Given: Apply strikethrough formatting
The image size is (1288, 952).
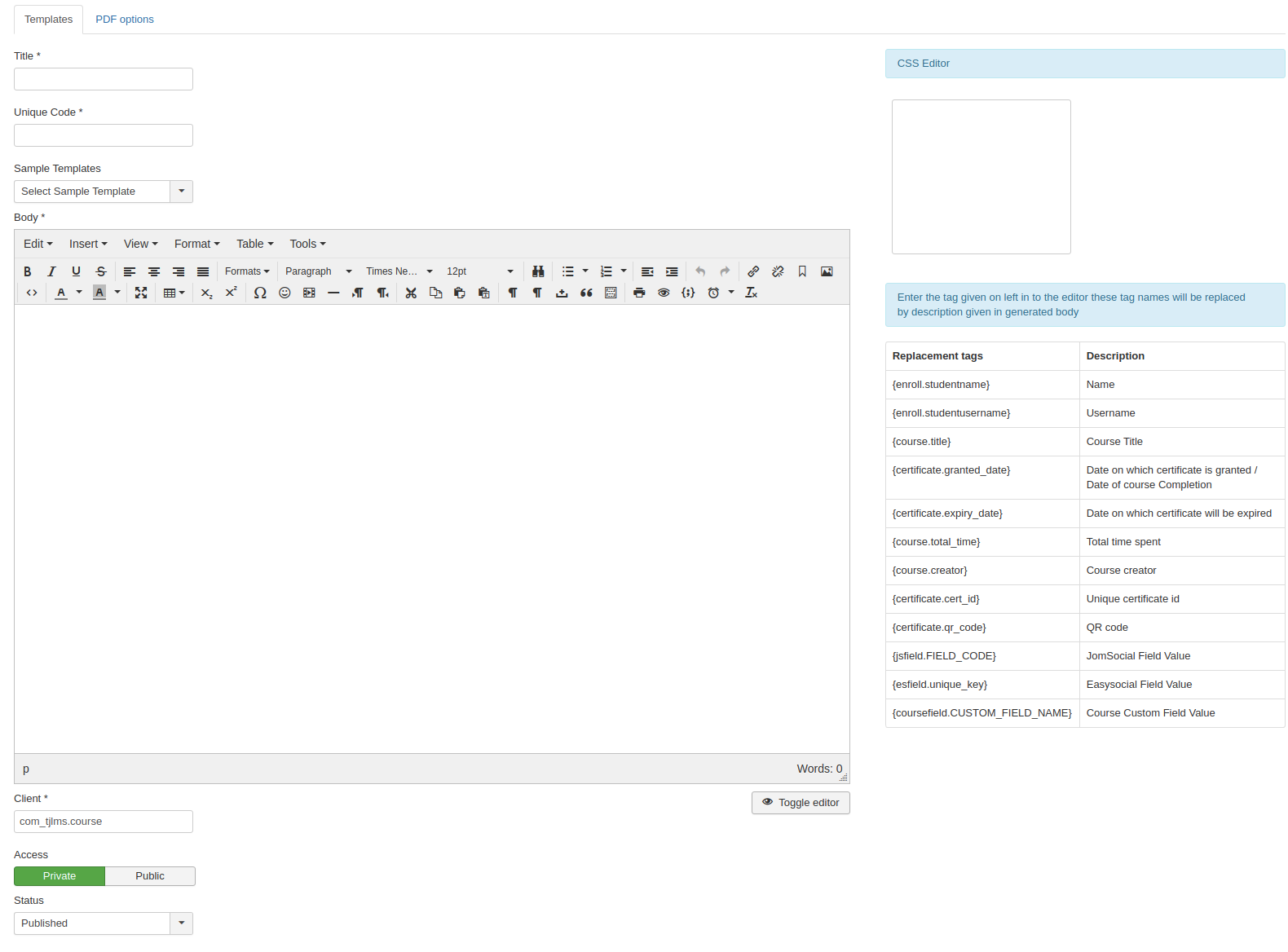Looking at the screenshot, I should [101, 271].
